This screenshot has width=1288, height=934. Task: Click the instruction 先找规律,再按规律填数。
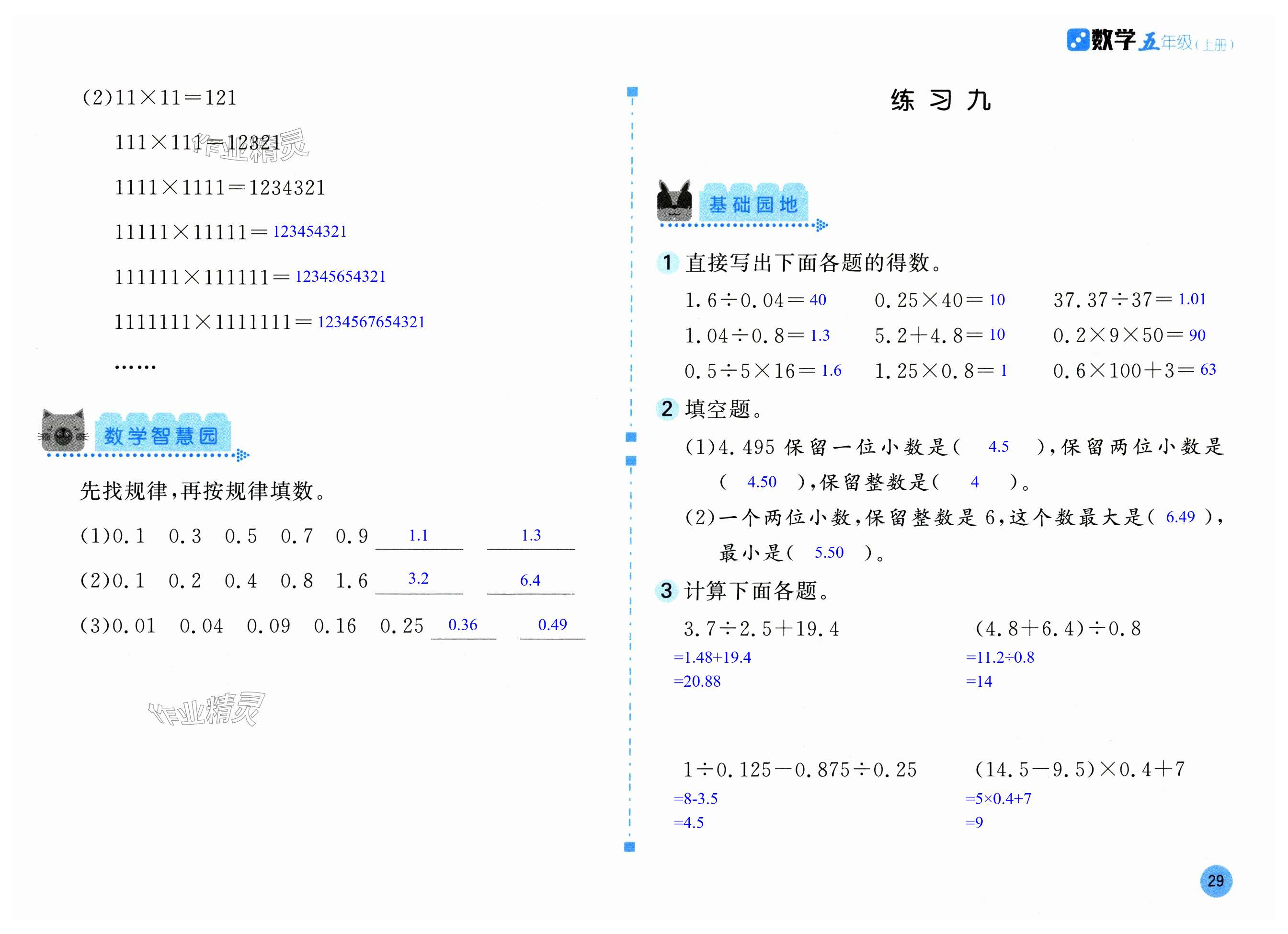[x=203, y=491]
